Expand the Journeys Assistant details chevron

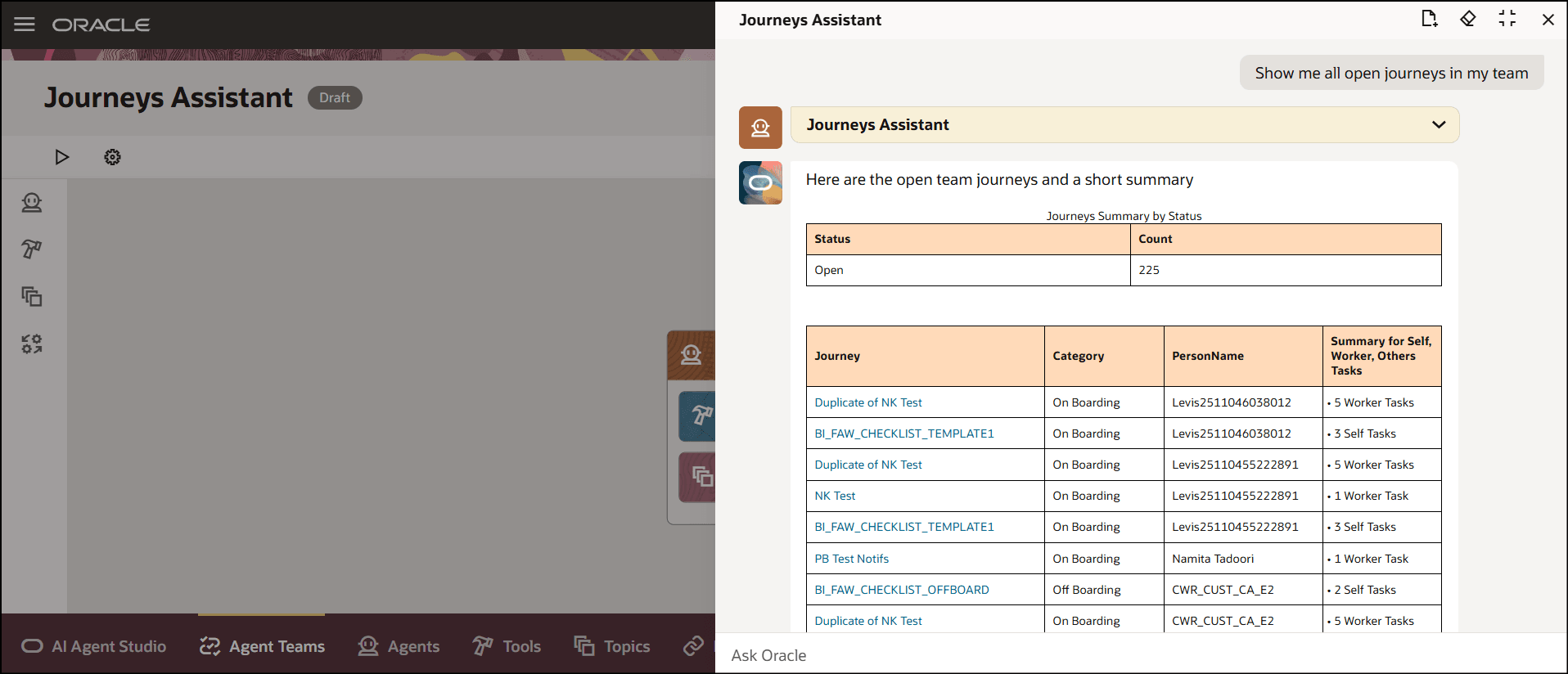[x=1439, y=125]
